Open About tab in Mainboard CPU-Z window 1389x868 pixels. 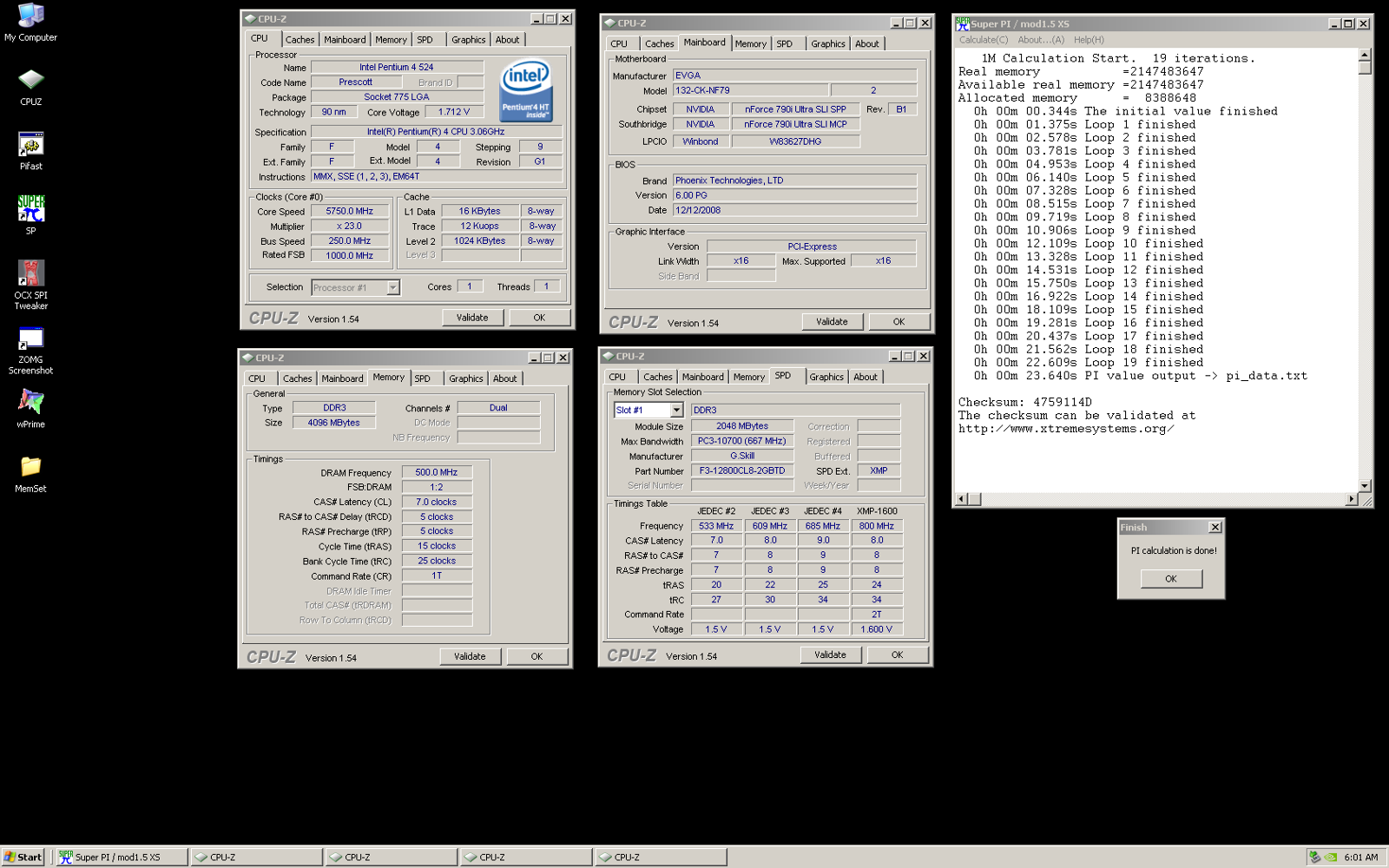point(866,44)
